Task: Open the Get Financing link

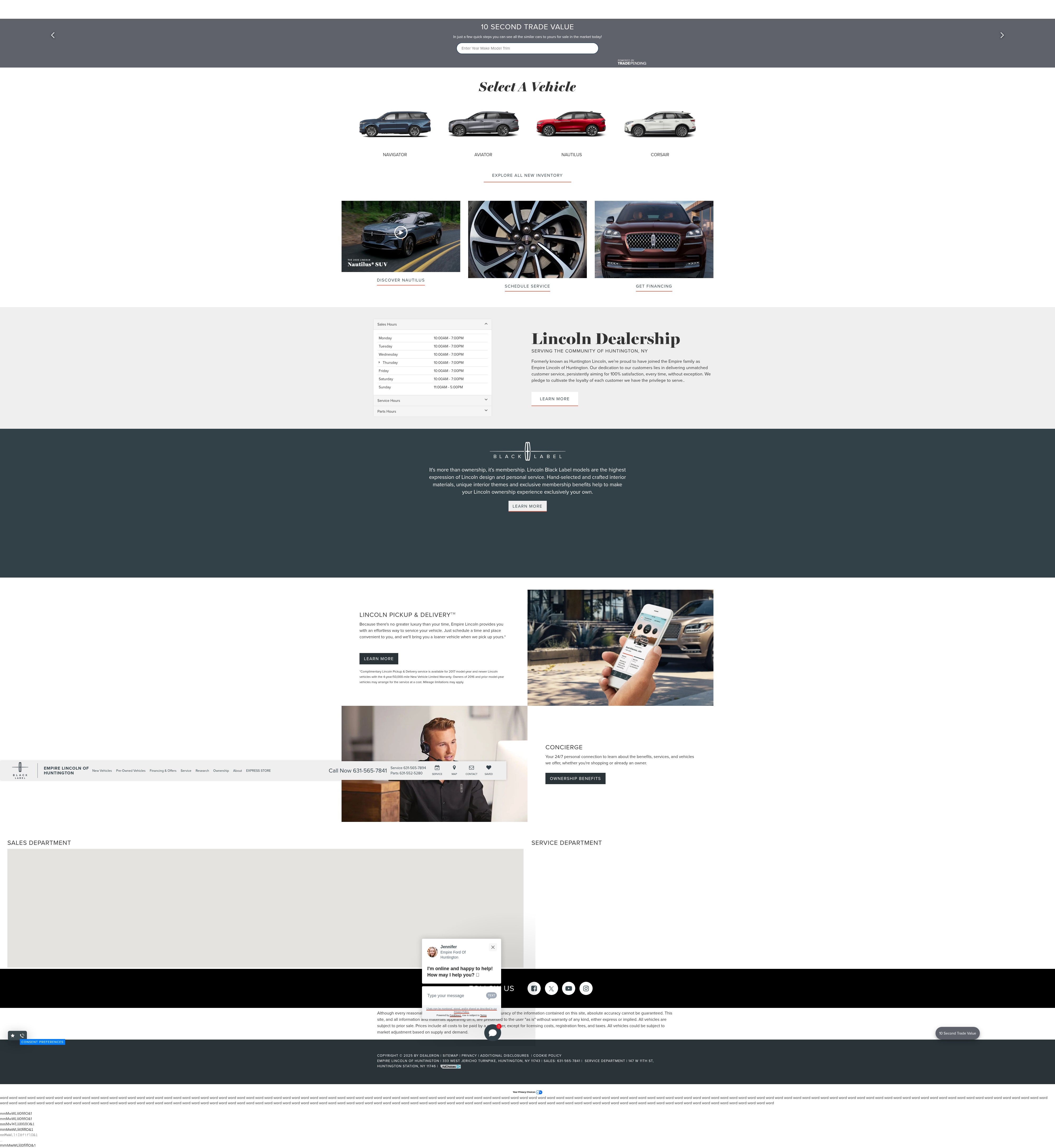Action: [x=654, y=287]
